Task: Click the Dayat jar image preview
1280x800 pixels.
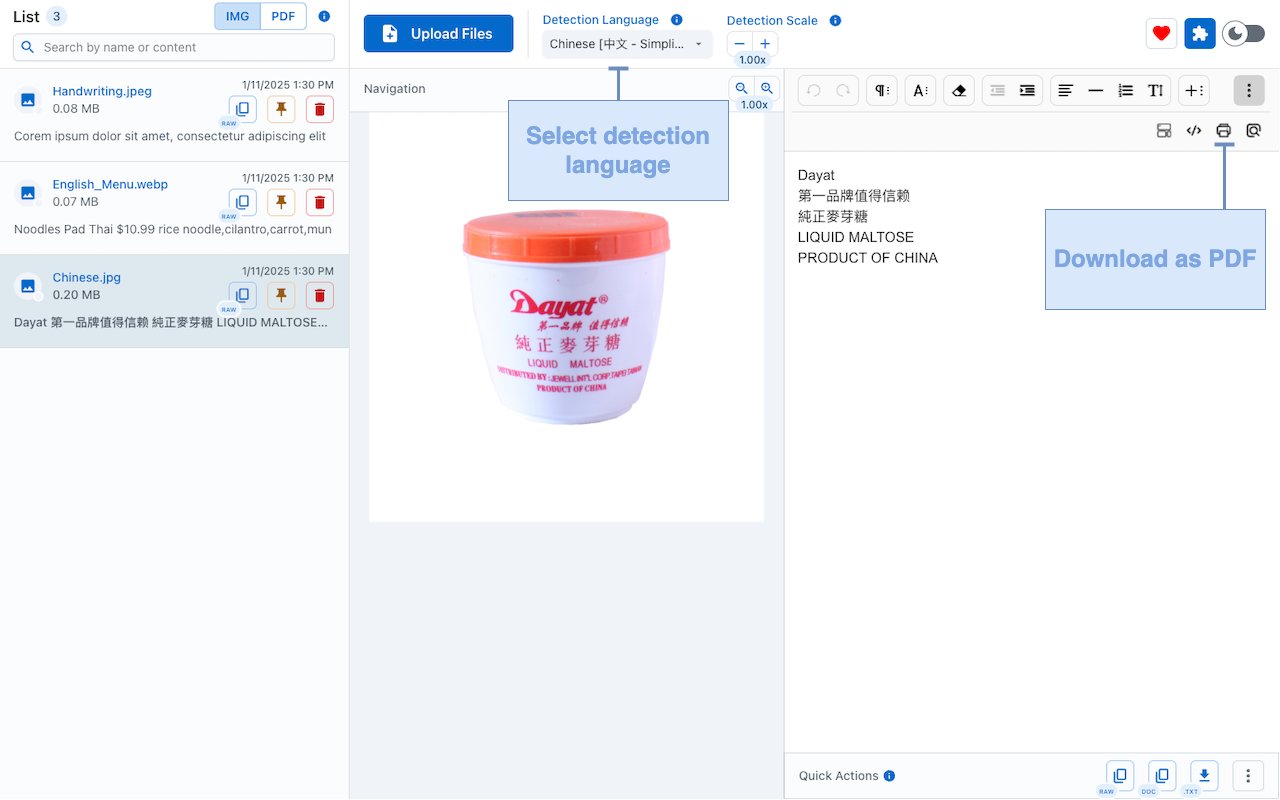Action: (567, 317)
